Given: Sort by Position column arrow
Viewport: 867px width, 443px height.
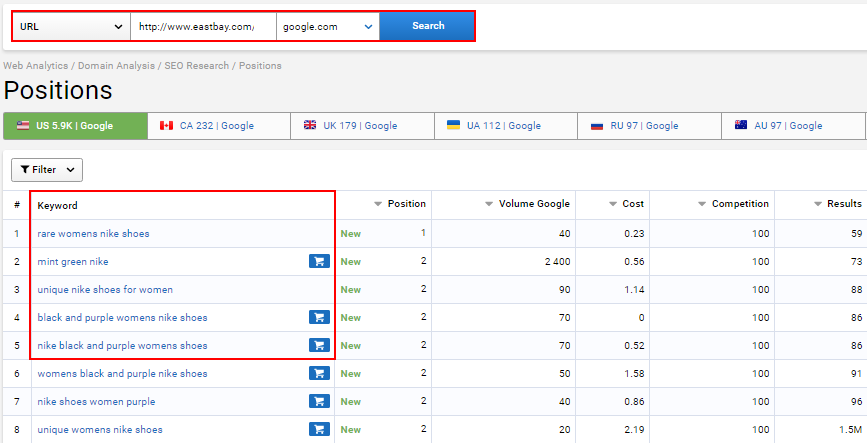Looking at the screenshot, I should tap(378, 204).
